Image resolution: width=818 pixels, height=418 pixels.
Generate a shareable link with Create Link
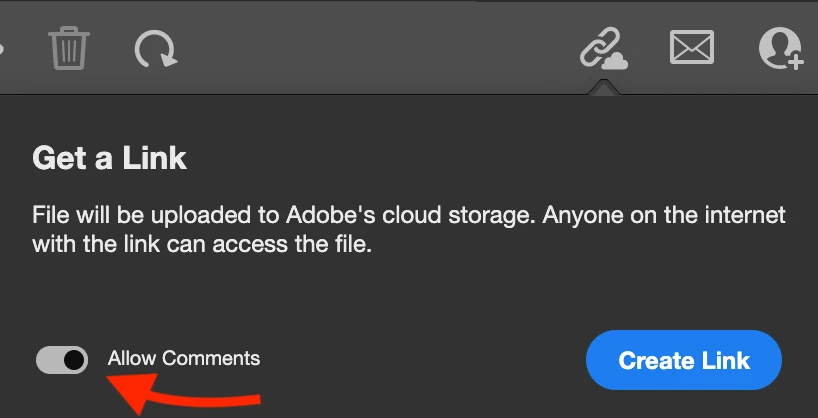(684, 360)
